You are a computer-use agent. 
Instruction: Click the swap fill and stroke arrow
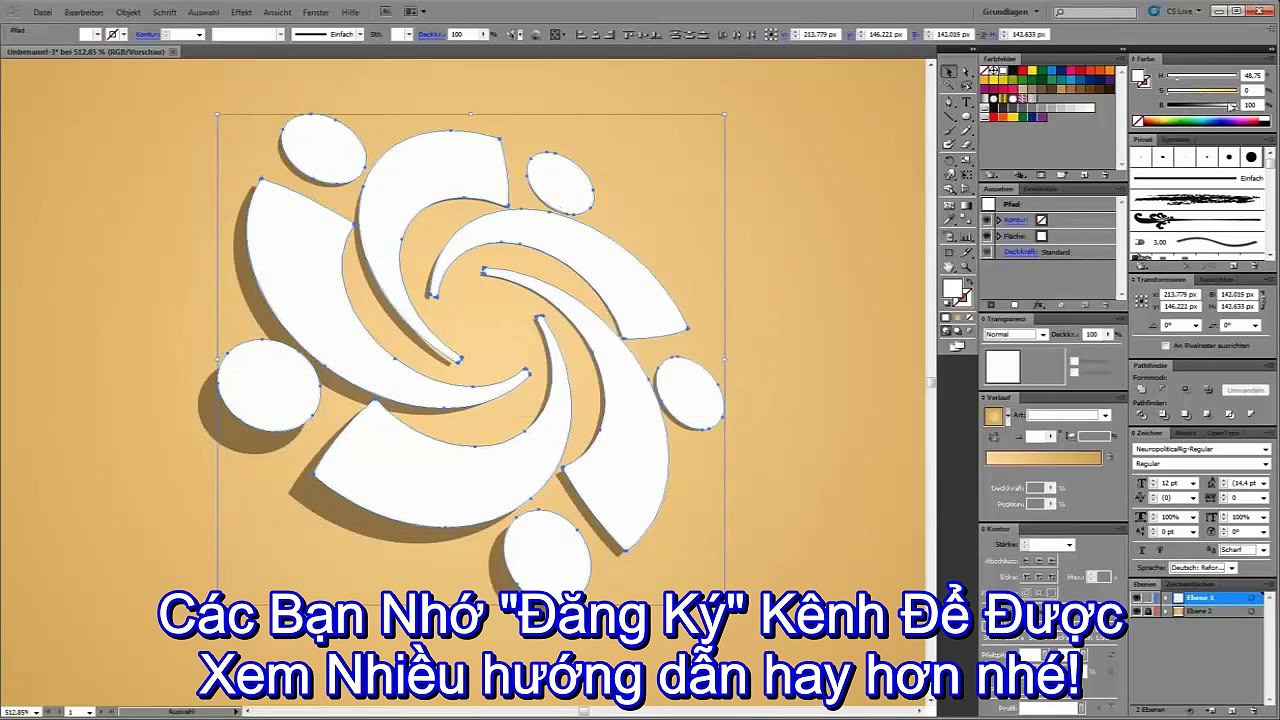[968, 283]
